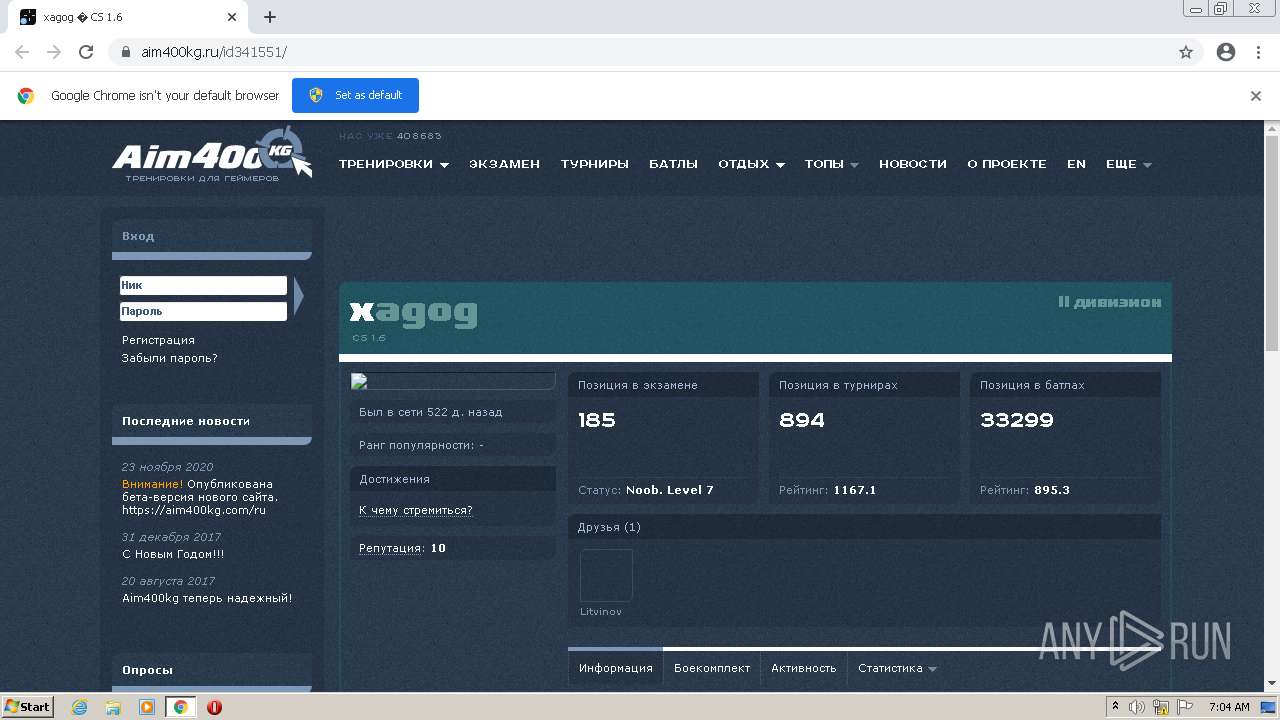Screen dimensions: 1280x720
Task: Open the media player taskbar icon
Action: click(147, 707)
